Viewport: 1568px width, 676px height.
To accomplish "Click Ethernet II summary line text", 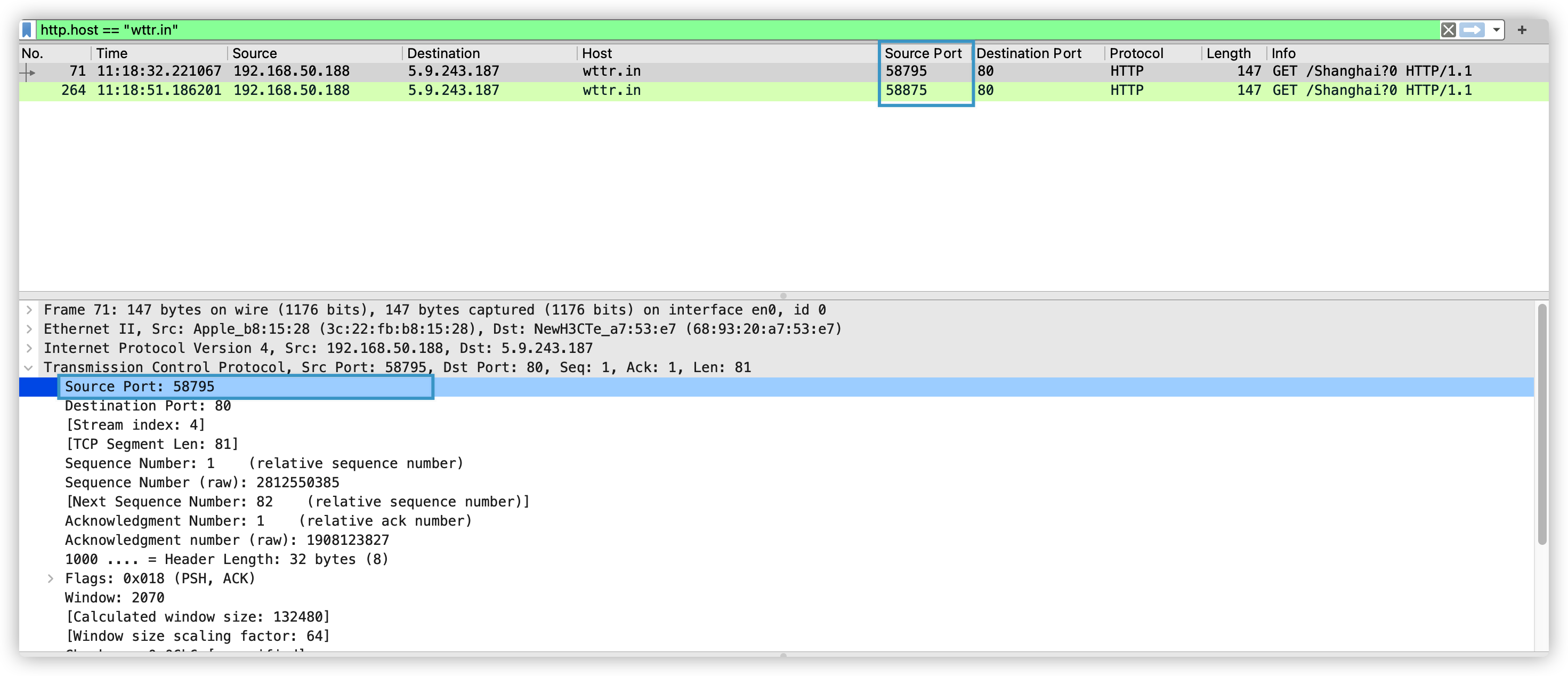I will [x=442, y=329].
